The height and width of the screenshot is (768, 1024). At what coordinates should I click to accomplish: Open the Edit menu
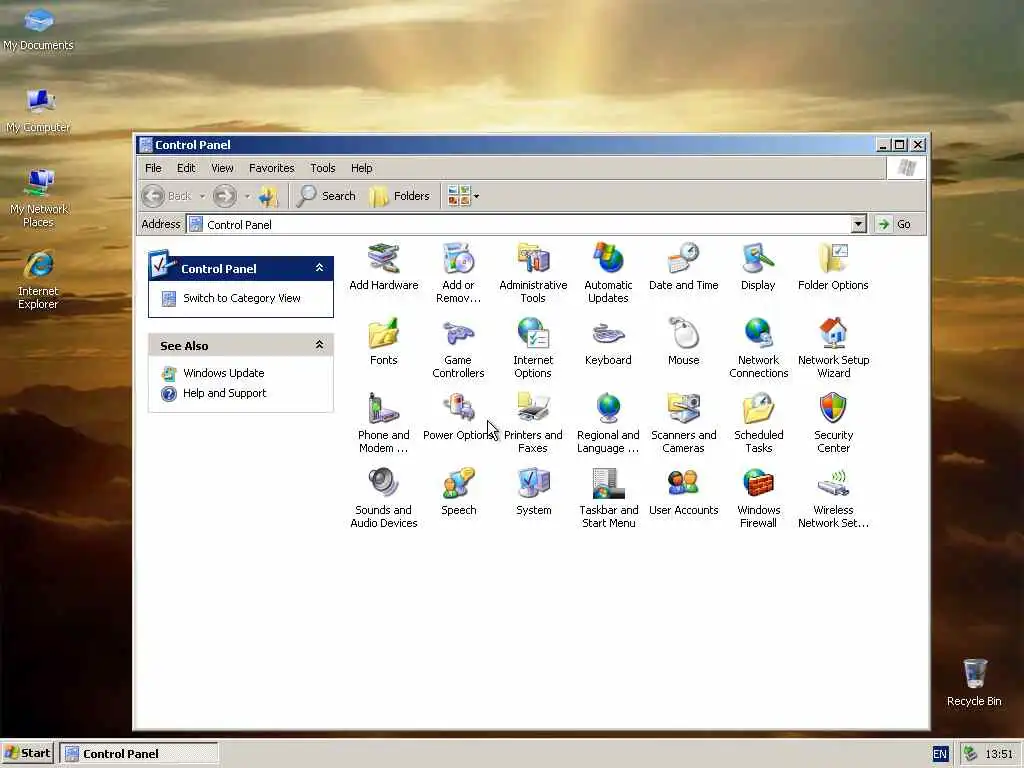point(186,168)
